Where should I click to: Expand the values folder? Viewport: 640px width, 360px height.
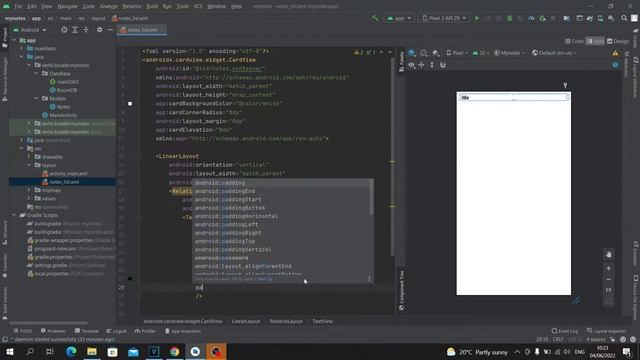tap(29, 198)
